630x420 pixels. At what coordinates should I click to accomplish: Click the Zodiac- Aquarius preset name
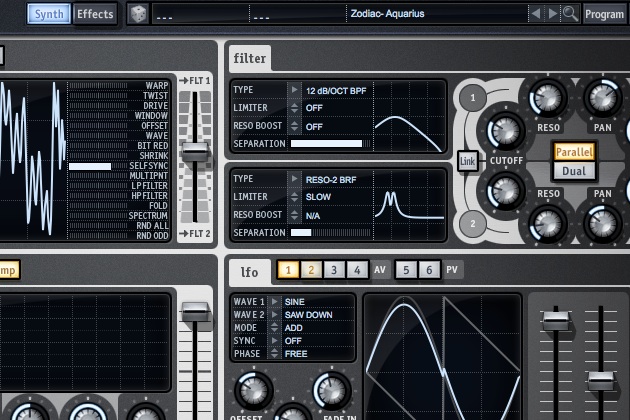[387, 14]
